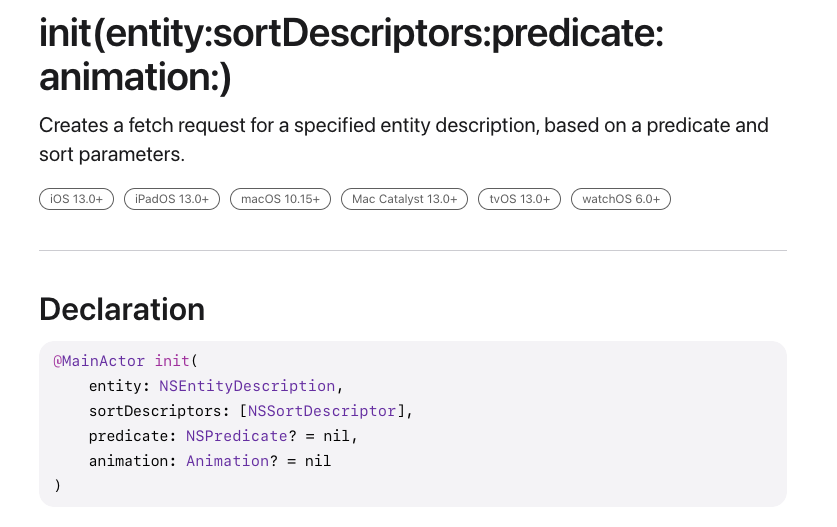This screenshot has width=837, height=527.
Task: Click the watchOS 6.0+ availability badge
Action: [621, 199]
